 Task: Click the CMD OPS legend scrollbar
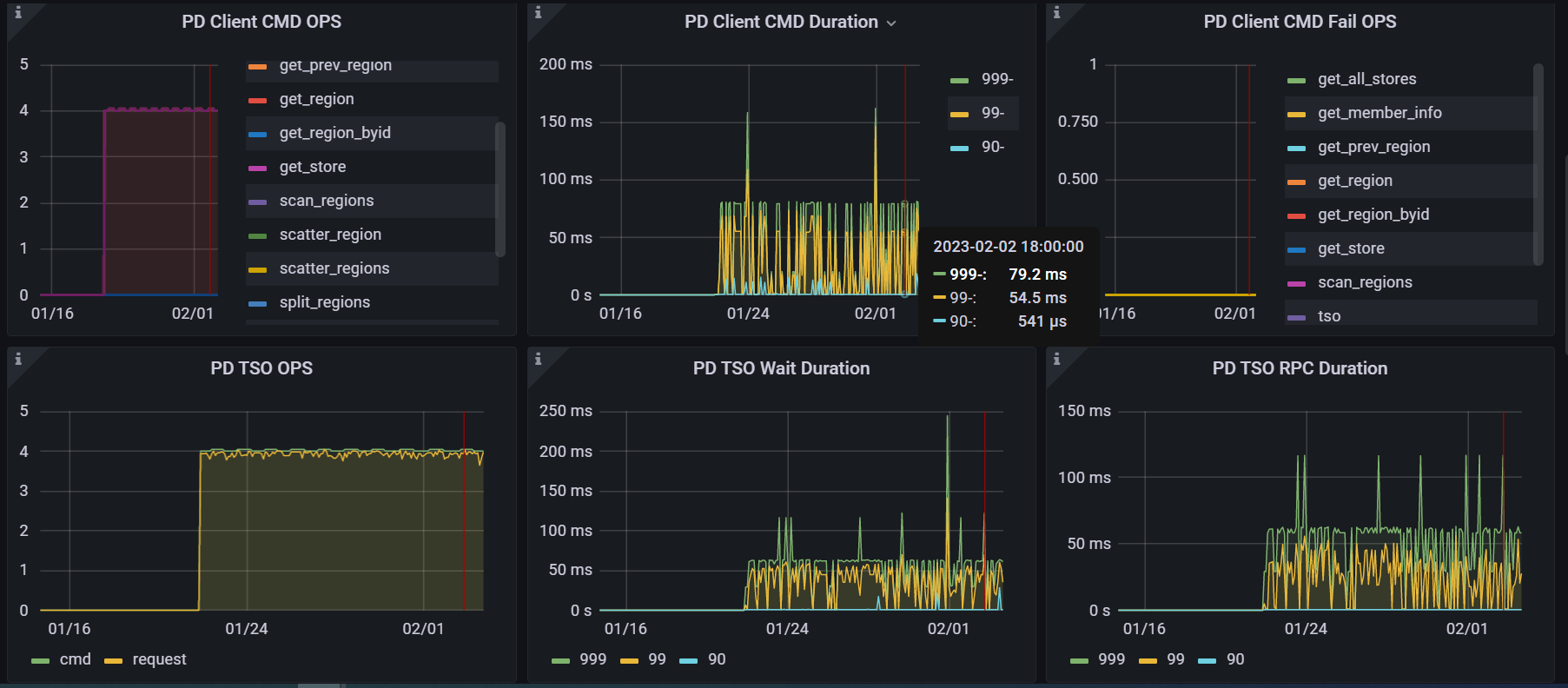tap(500, 189)
